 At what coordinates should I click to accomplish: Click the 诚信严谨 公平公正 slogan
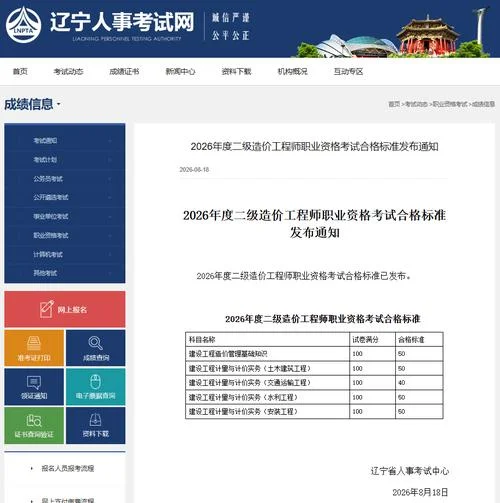(231, 26)
